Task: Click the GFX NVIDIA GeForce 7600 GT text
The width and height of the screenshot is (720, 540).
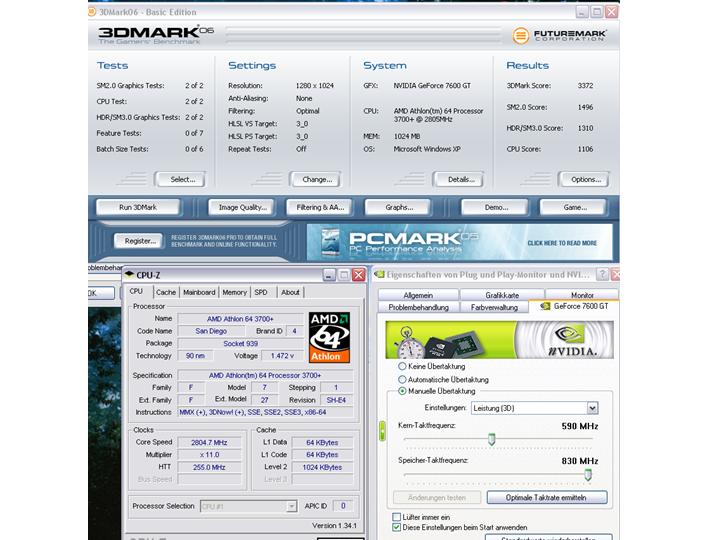Action: 432,85
